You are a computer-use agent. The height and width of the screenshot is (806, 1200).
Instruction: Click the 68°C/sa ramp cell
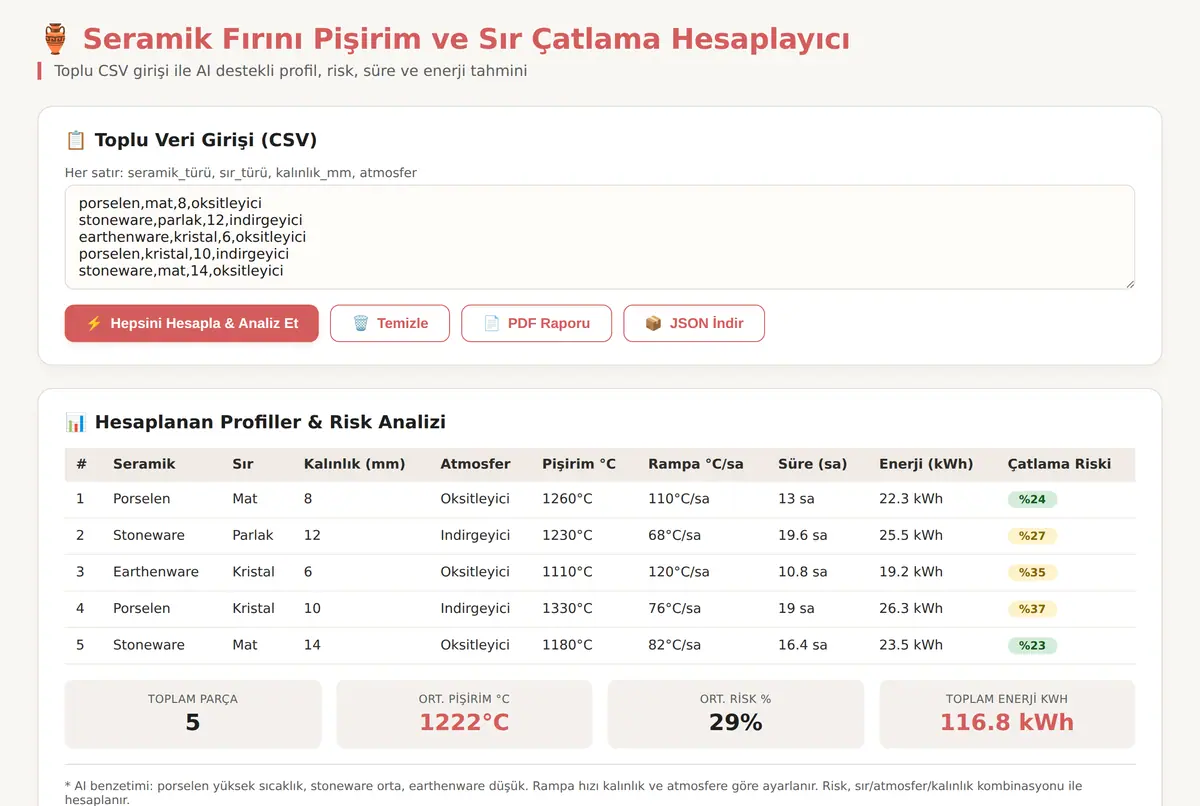[x=675, y=535]
